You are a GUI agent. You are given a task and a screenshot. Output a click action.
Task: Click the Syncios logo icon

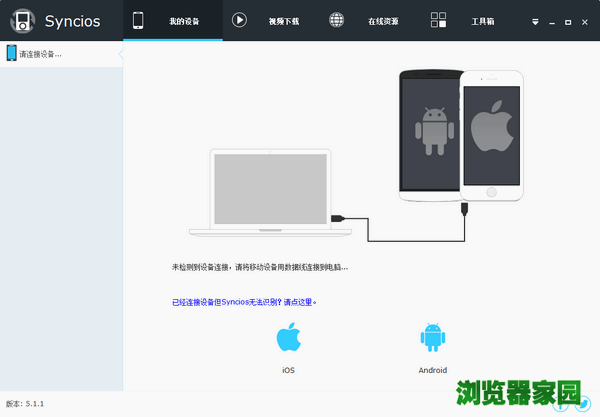coord(22,20)
